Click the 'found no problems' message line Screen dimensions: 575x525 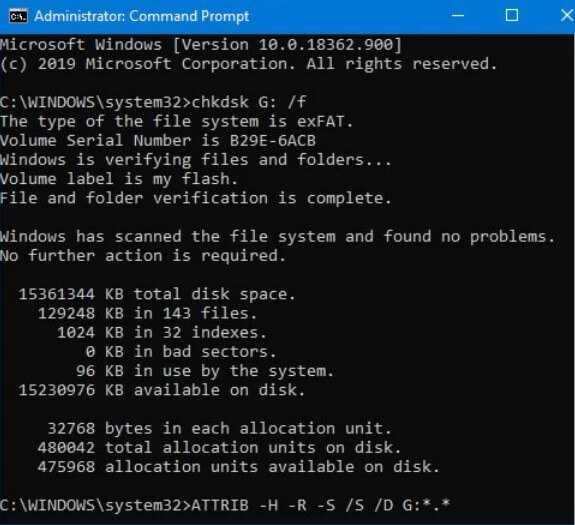click(277, 236)
